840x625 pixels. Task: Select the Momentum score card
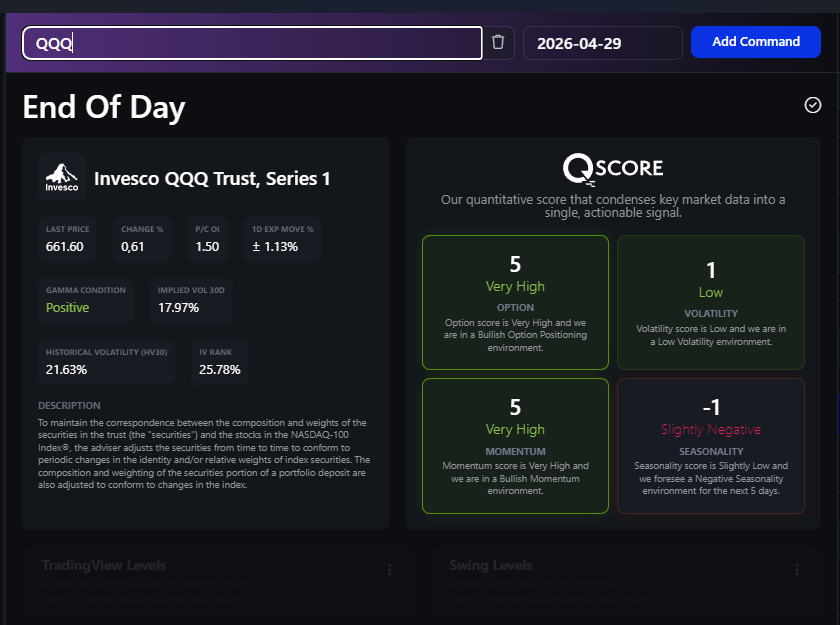(515, 446)
